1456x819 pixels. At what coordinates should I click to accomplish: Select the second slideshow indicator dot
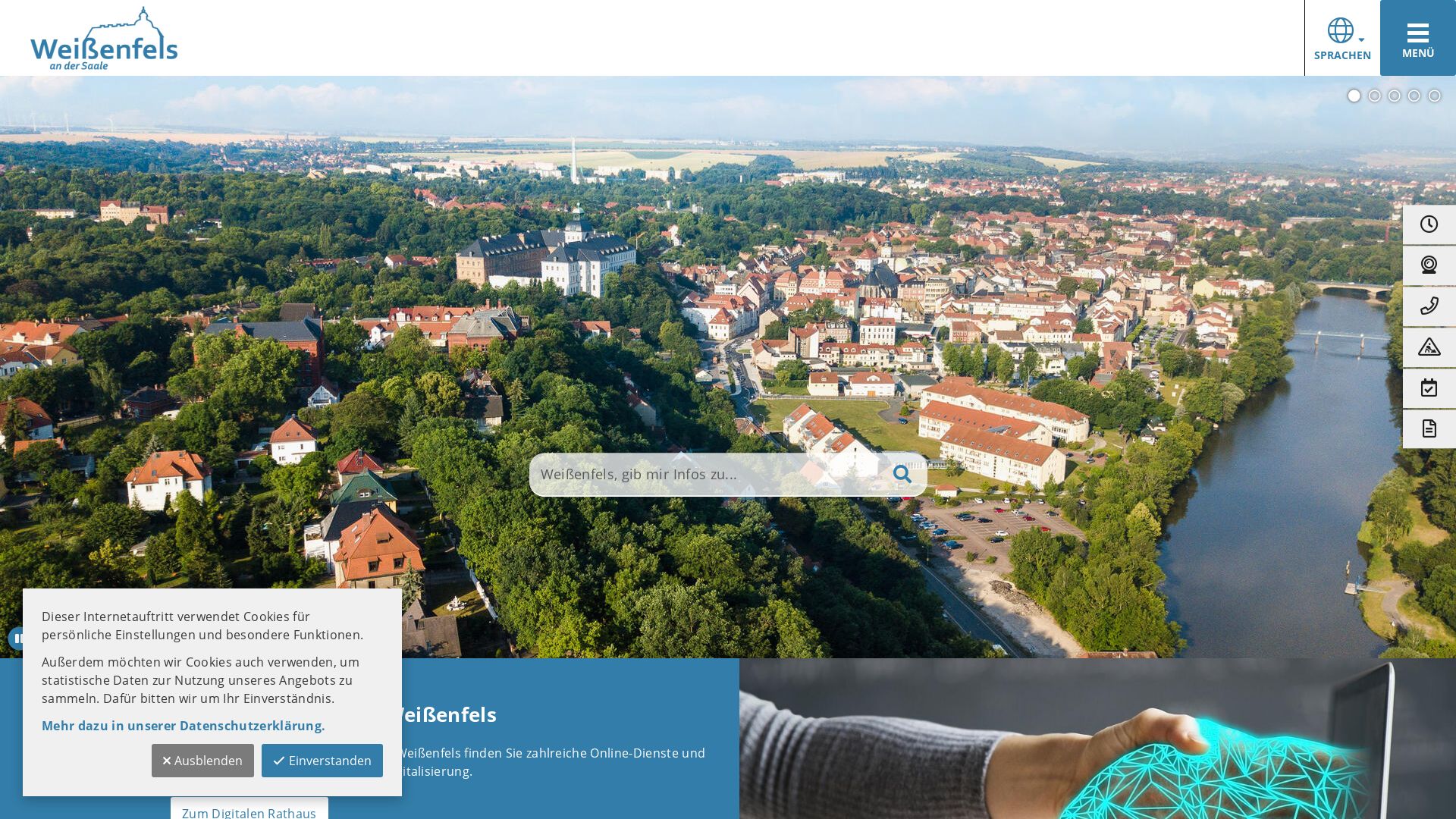pos(1374,96)
